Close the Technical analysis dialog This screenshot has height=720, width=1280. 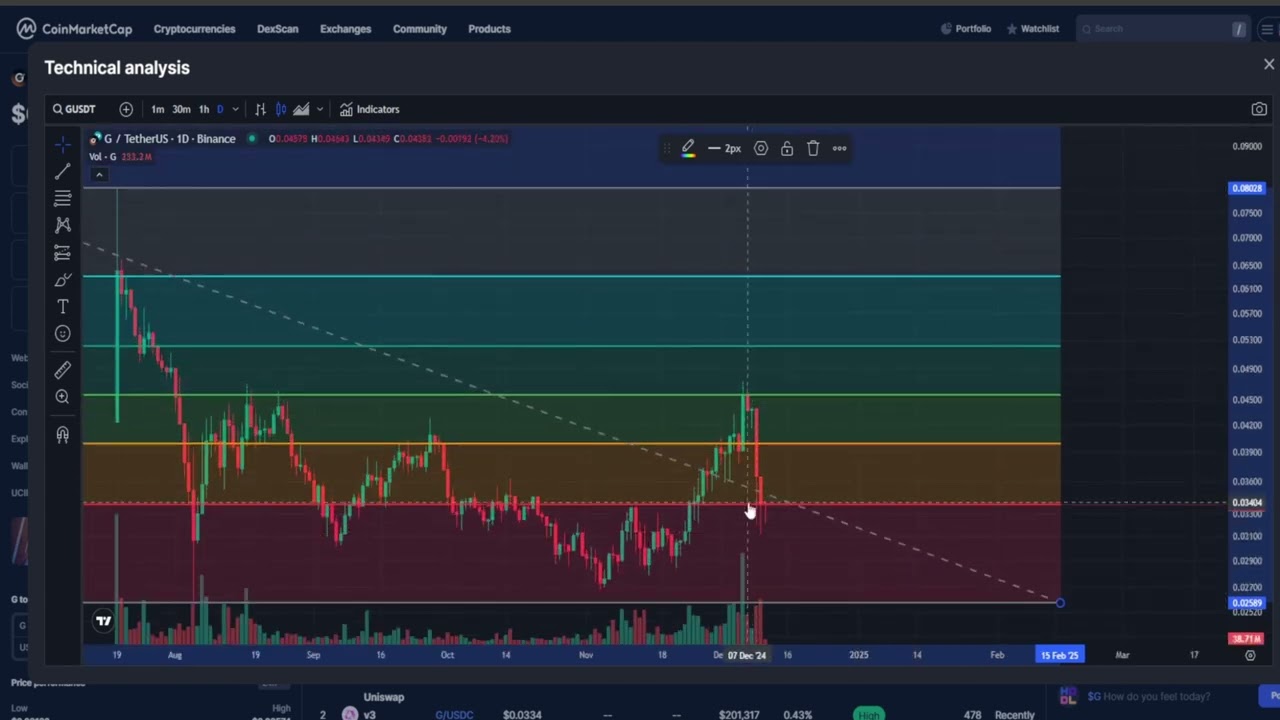pos(1269,64)
